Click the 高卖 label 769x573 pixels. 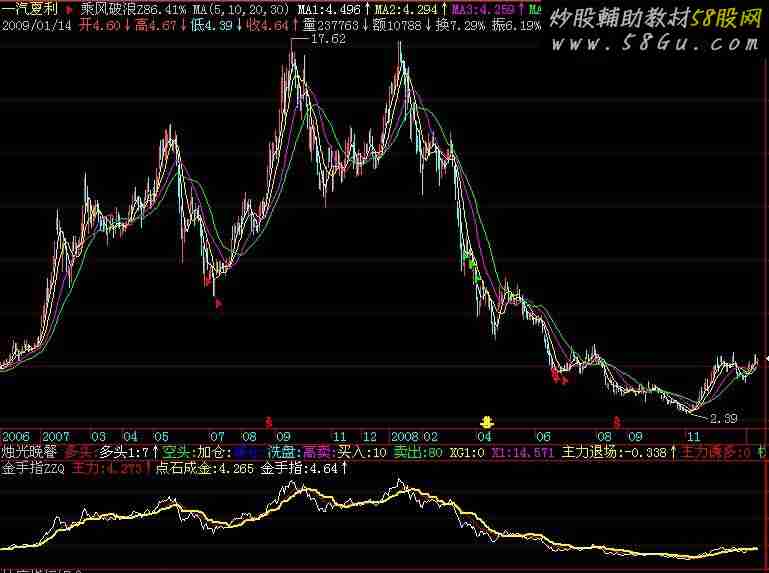317,452
